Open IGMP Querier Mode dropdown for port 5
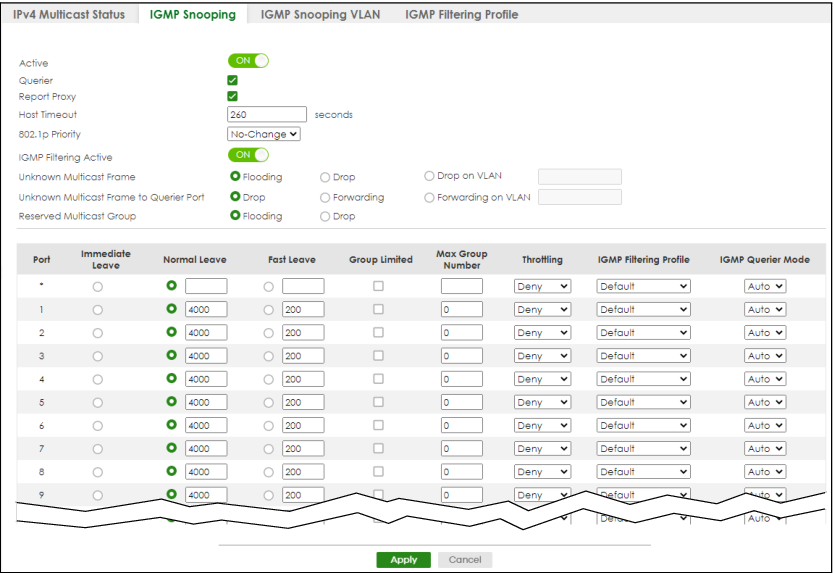 pos(765,402)
